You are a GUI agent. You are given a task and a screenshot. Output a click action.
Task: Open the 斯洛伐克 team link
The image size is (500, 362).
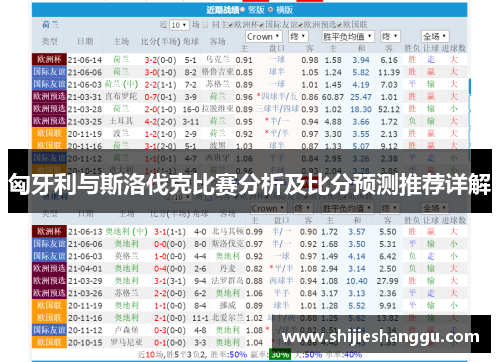coord(228,244)
